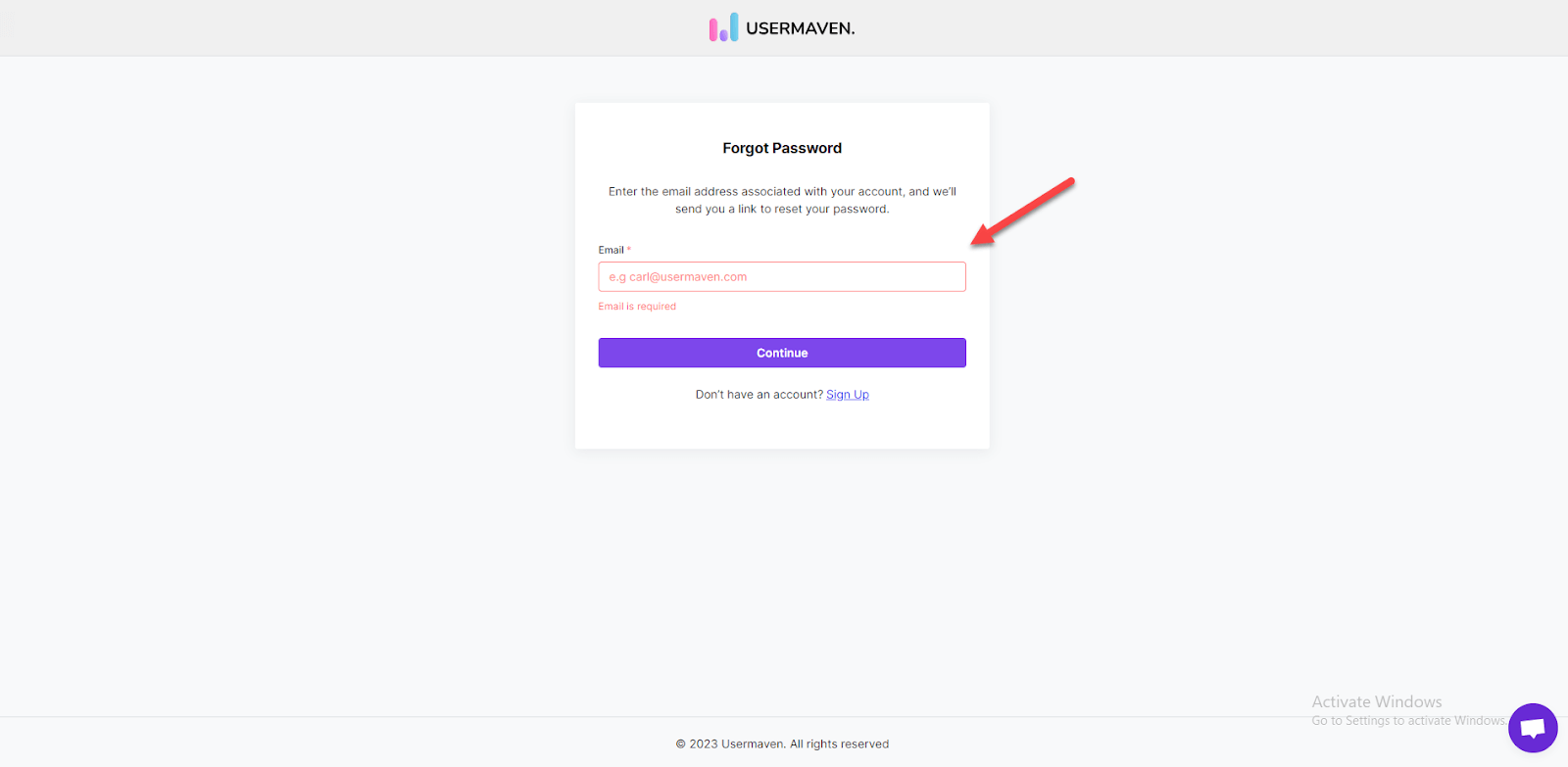The image size is (1568, 767).
Task: Click the chat icon in the bottom corner
Action: [1532, 728]
